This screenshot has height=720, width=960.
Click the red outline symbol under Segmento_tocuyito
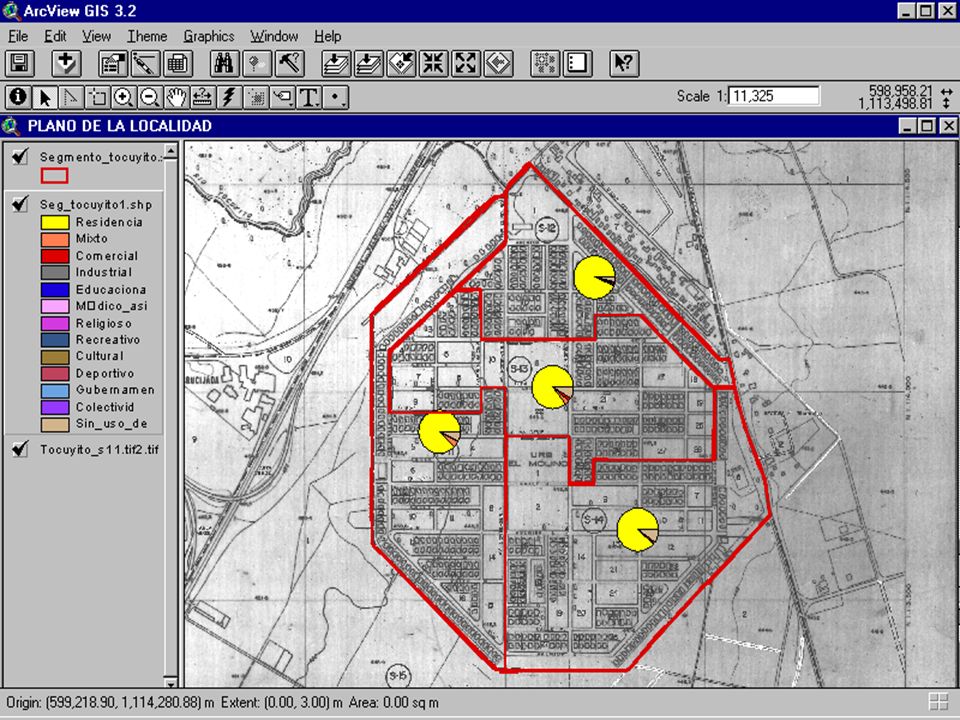(54, 176)
